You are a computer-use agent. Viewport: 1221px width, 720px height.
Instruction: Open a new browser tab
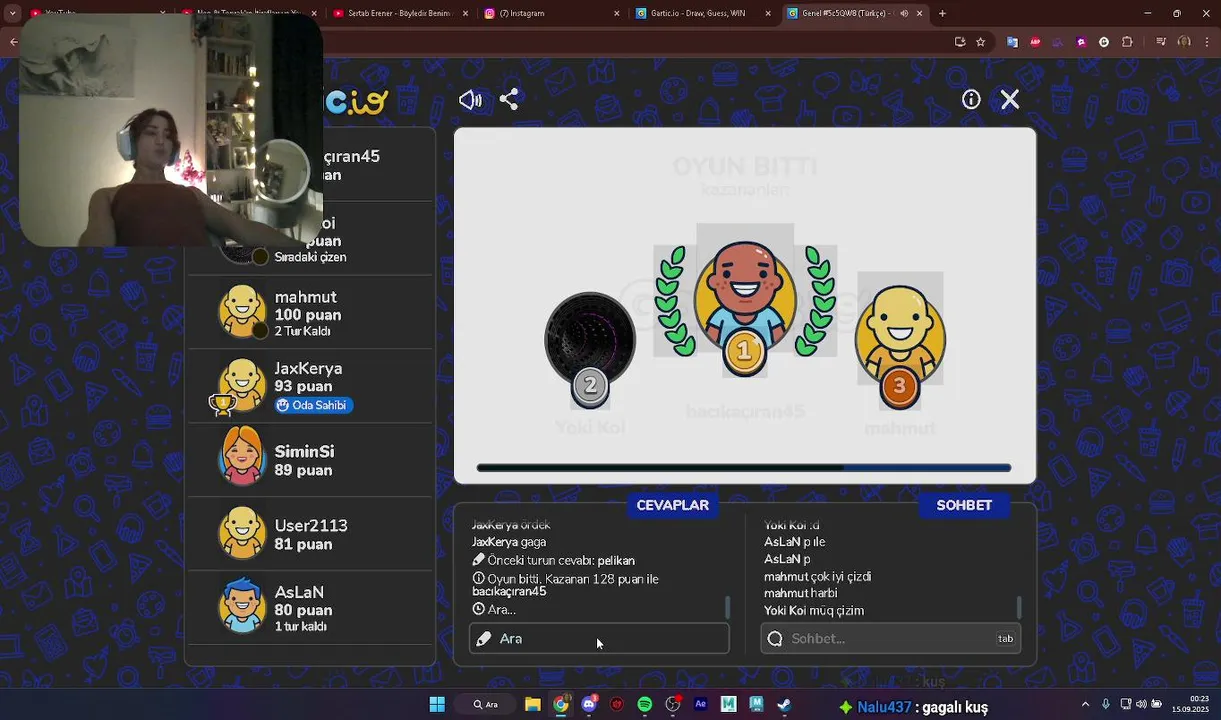pos(942,13)
